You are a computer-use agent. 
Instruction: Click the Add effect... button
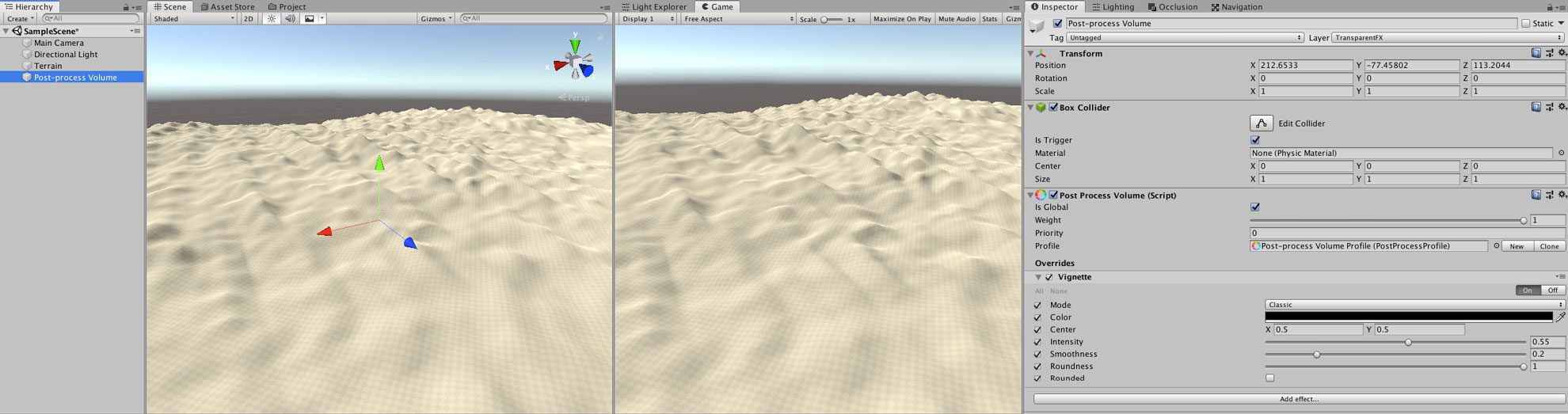coord(1299,399)
